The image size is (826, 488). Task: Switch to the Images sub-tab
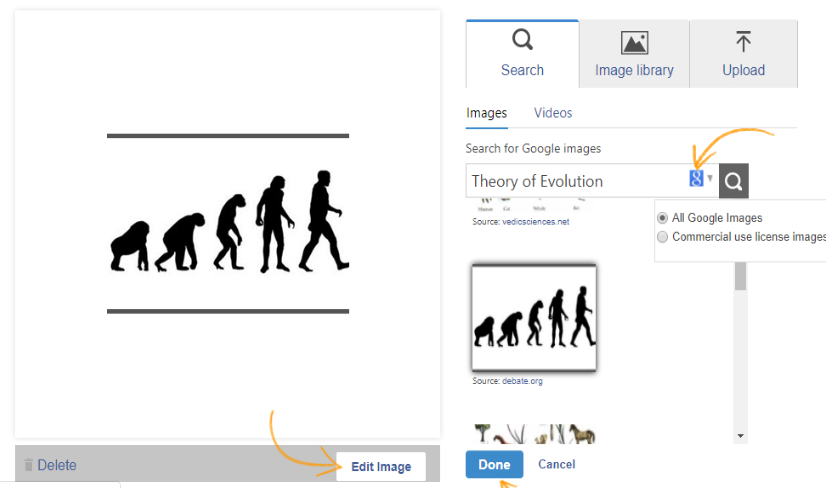487,113
